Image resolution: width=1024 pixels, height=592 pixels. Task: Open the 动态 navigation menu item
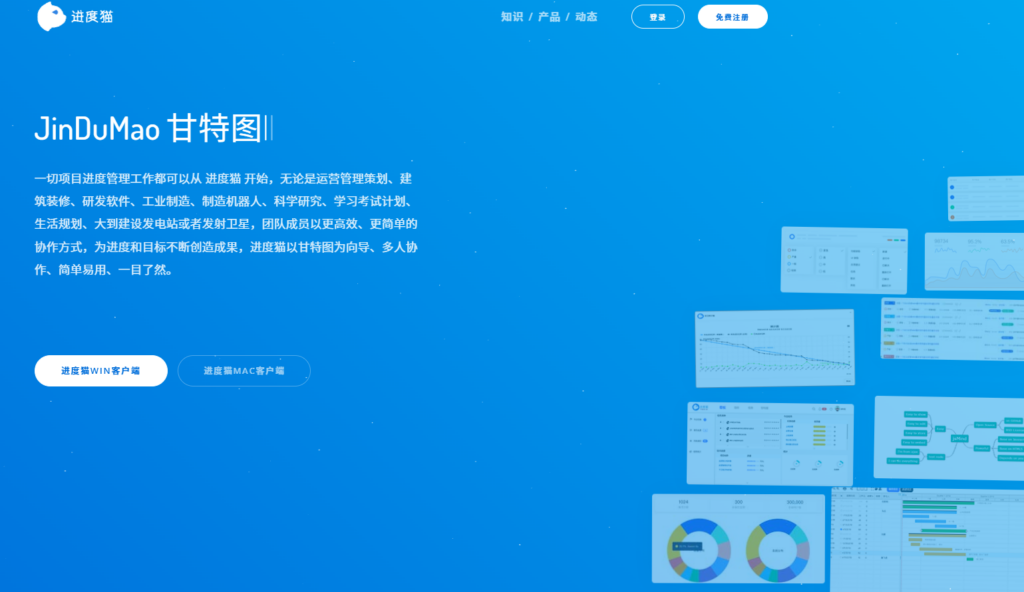click(585, 16)
